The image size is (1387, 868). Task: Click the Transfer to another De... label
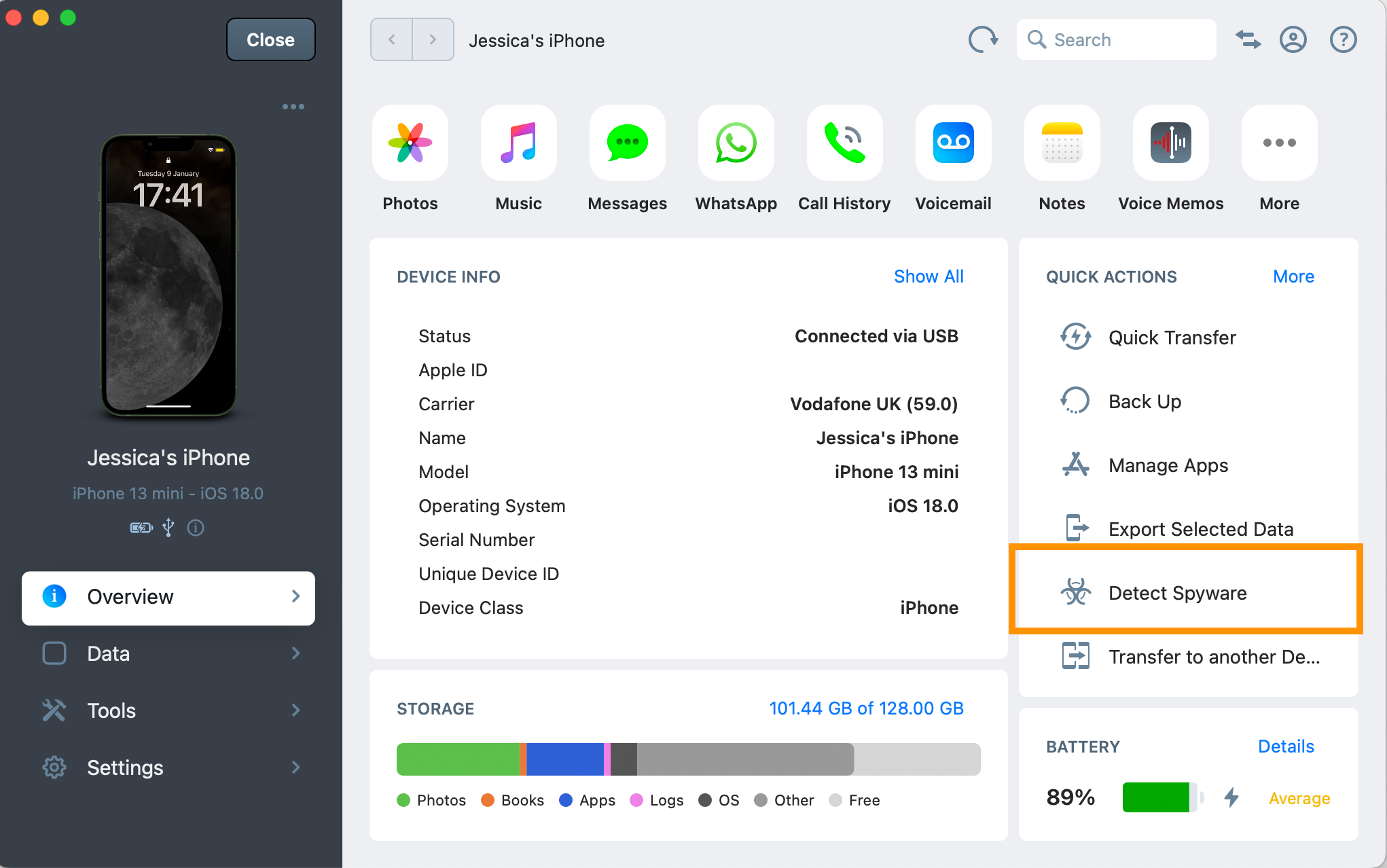tap(1214, 657)
